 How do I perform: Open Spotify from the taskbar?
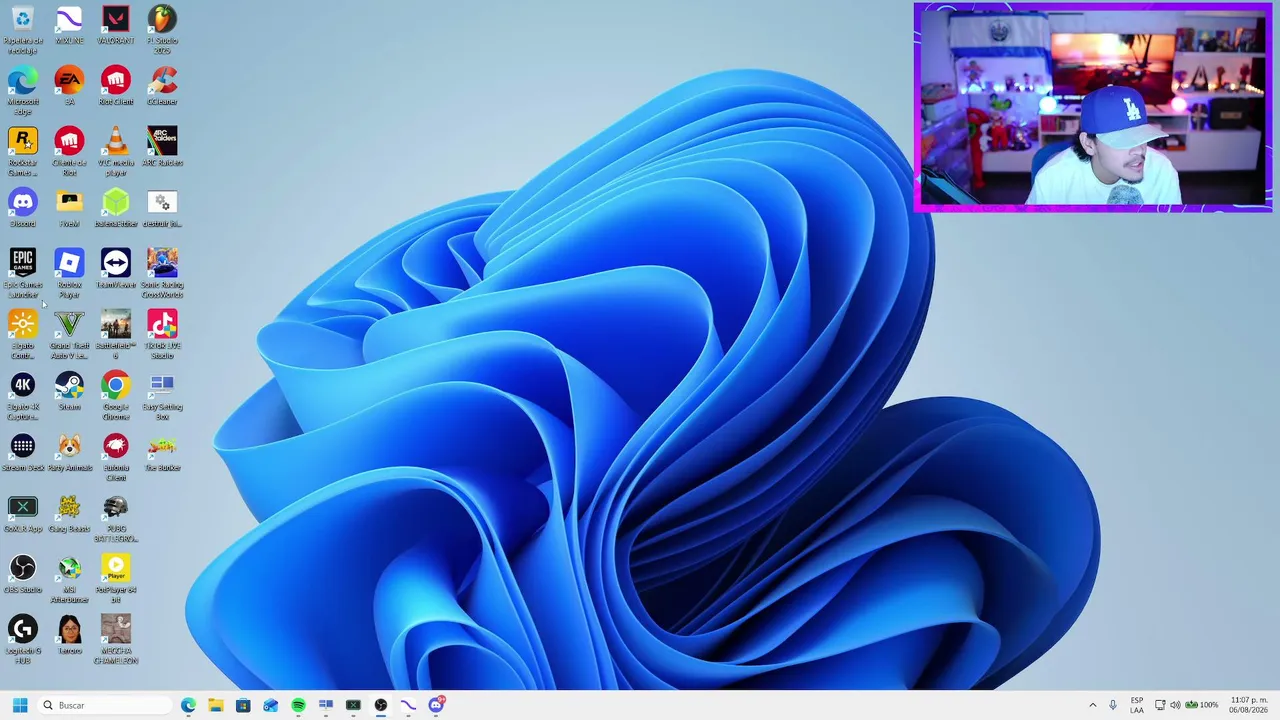pos(298,705)
